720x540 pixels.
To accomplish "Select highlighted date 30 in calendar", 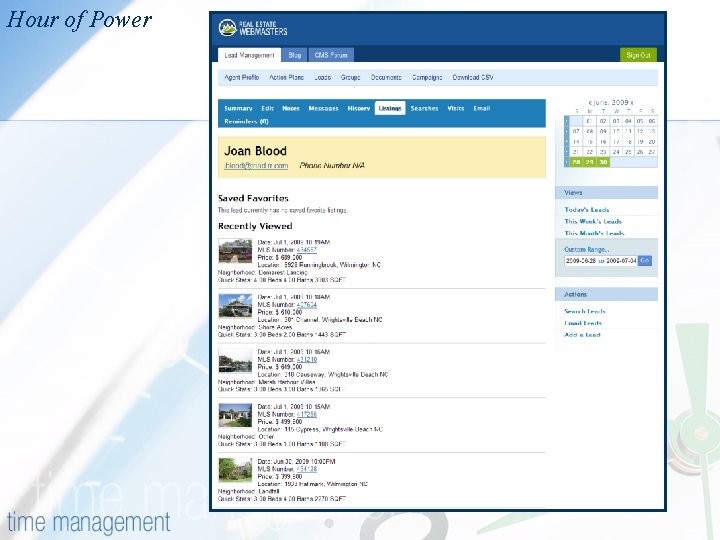I will (x=603, y=162).
